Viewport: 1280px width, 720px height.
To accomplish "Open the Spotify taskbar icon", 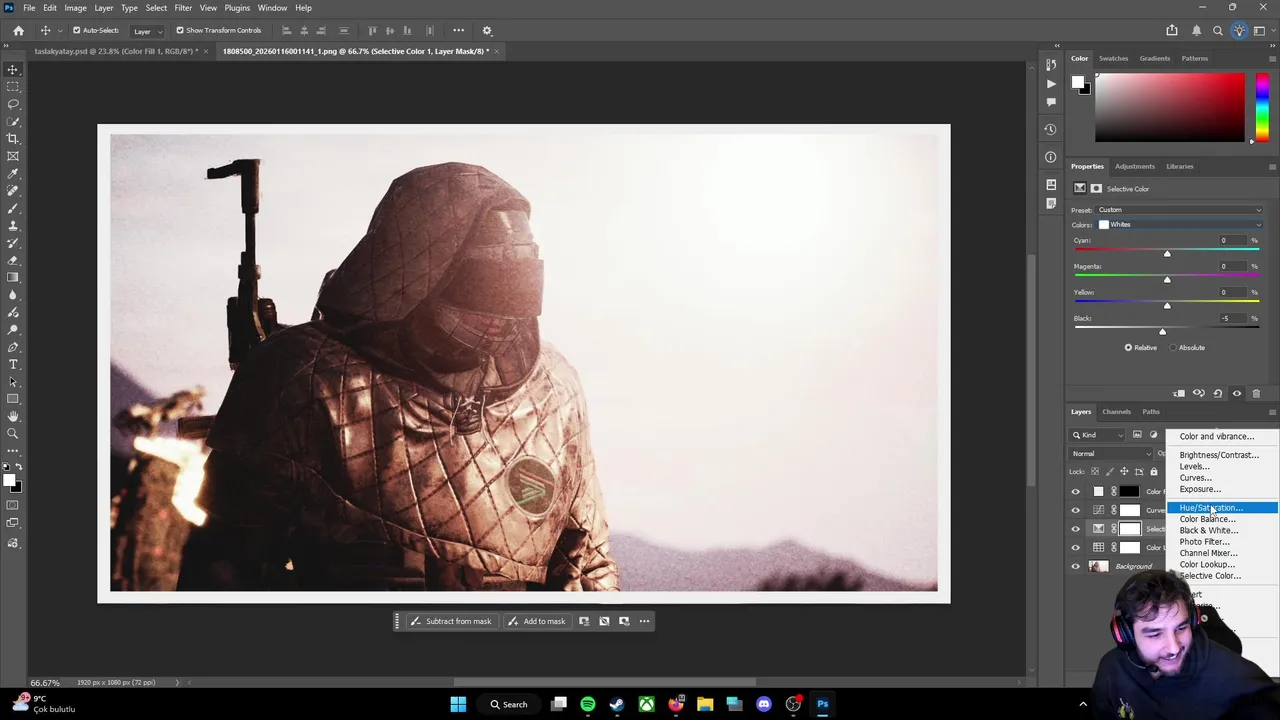I will (587, 704).
